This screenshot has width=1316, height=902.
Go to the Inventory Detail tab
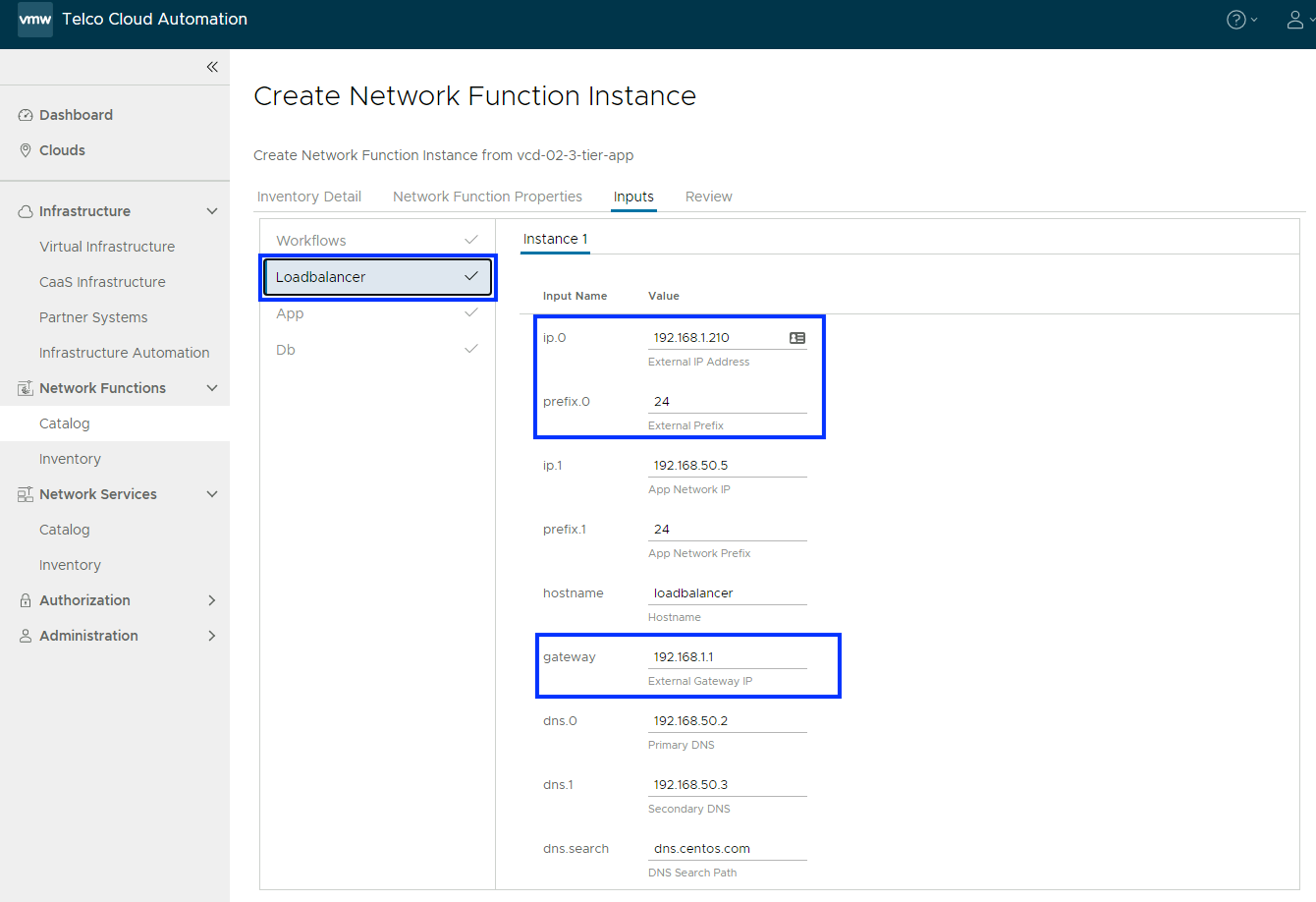[309, 197]
